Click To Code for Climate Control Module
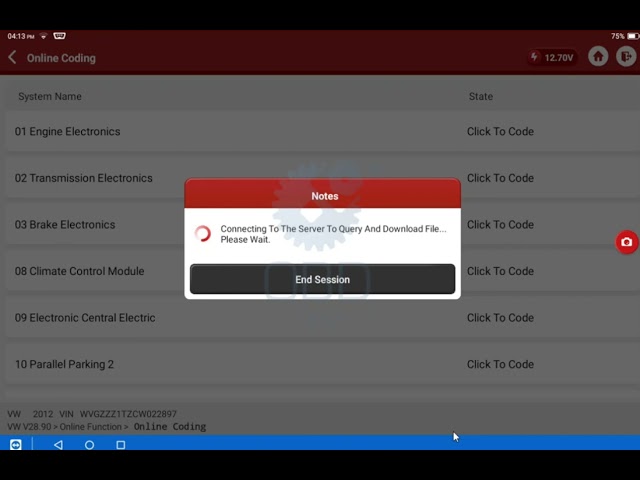The width and height of the screenshot is (640, 480). pyautogui.click(x=500, y=271)
